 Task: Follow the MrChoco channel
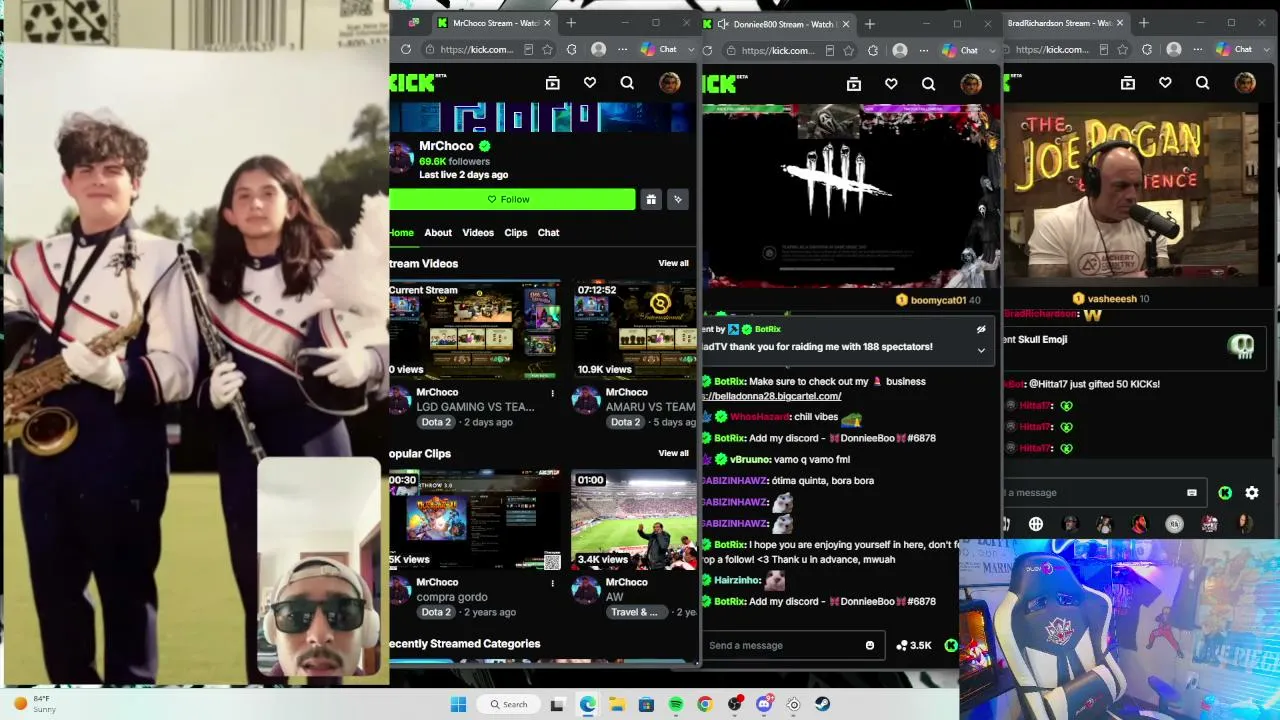tap(512, 199)
